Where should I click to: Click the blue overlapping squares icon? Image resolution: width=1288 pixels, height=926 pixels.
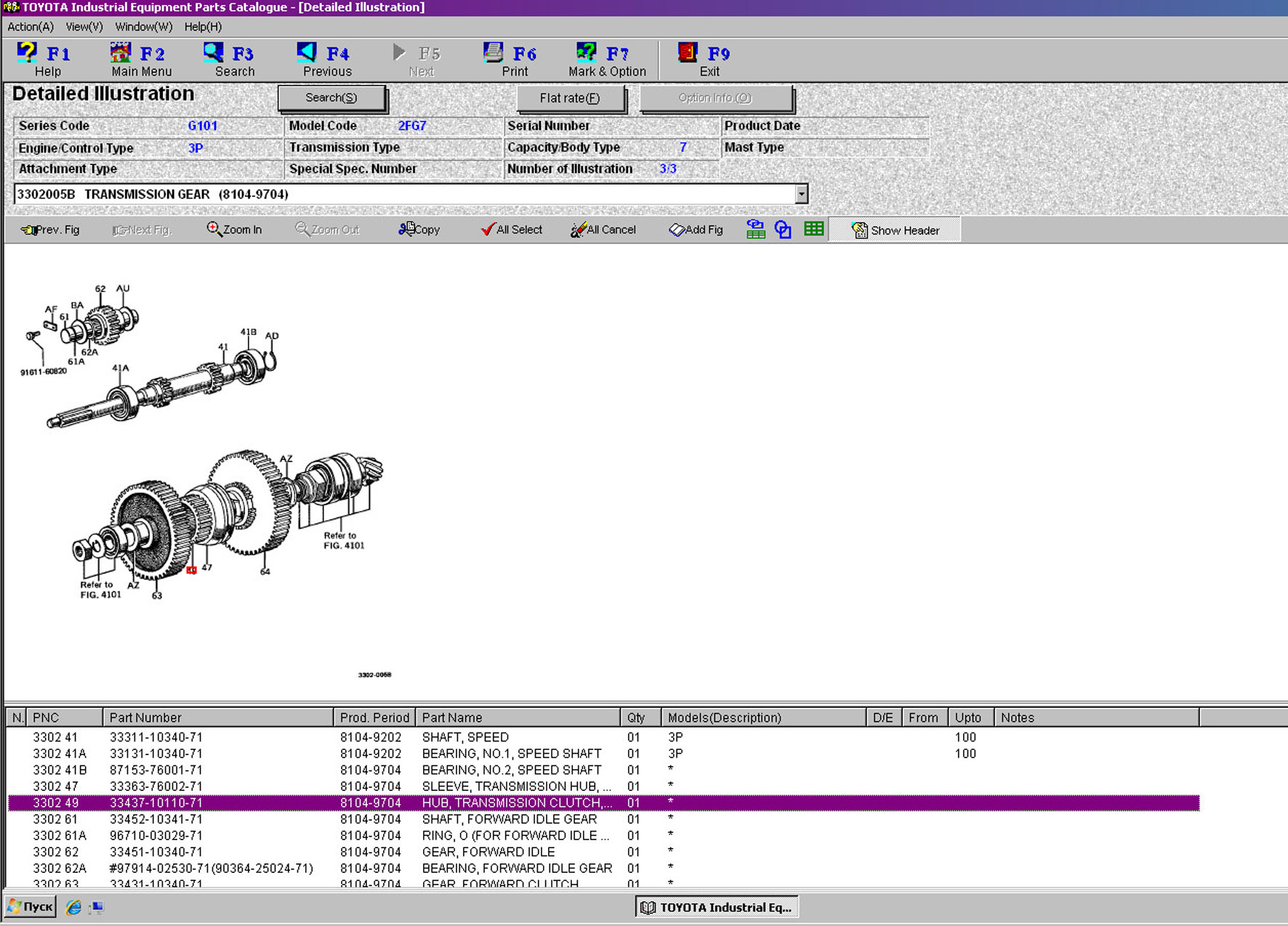tap(783, 230)
